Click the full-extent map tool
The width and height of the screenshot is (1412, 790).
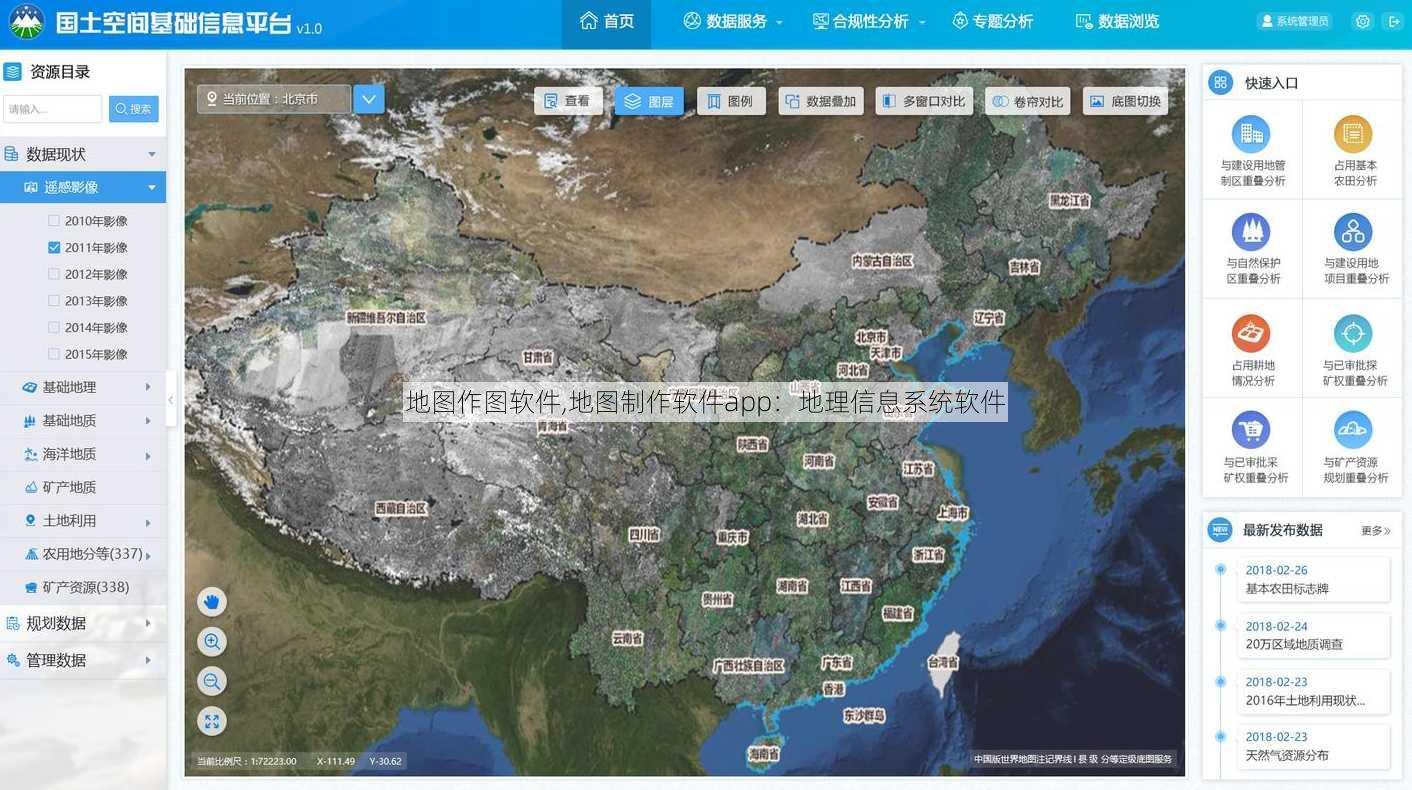tap(211, 722)
